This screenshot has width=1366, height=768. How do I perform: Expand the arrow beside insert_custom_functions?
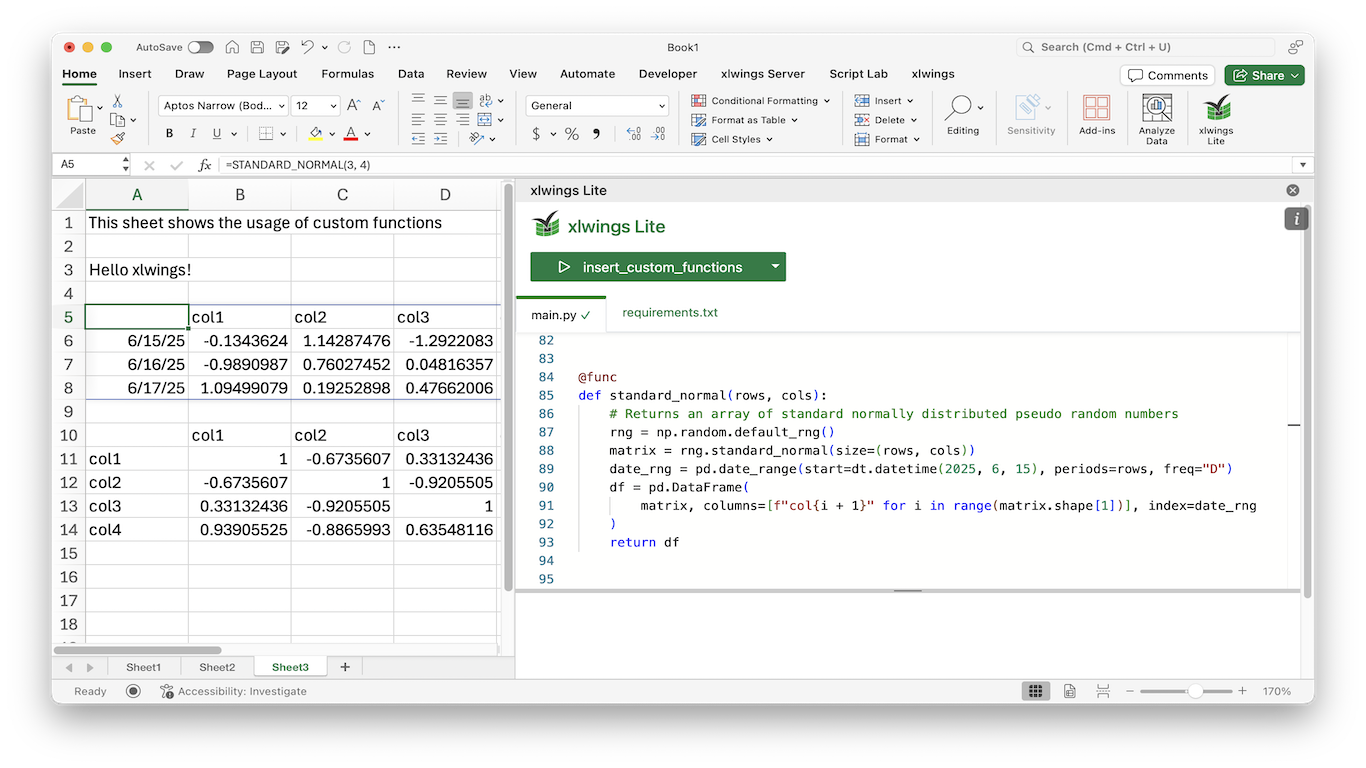pyautogui.click(x=774, y=267)
